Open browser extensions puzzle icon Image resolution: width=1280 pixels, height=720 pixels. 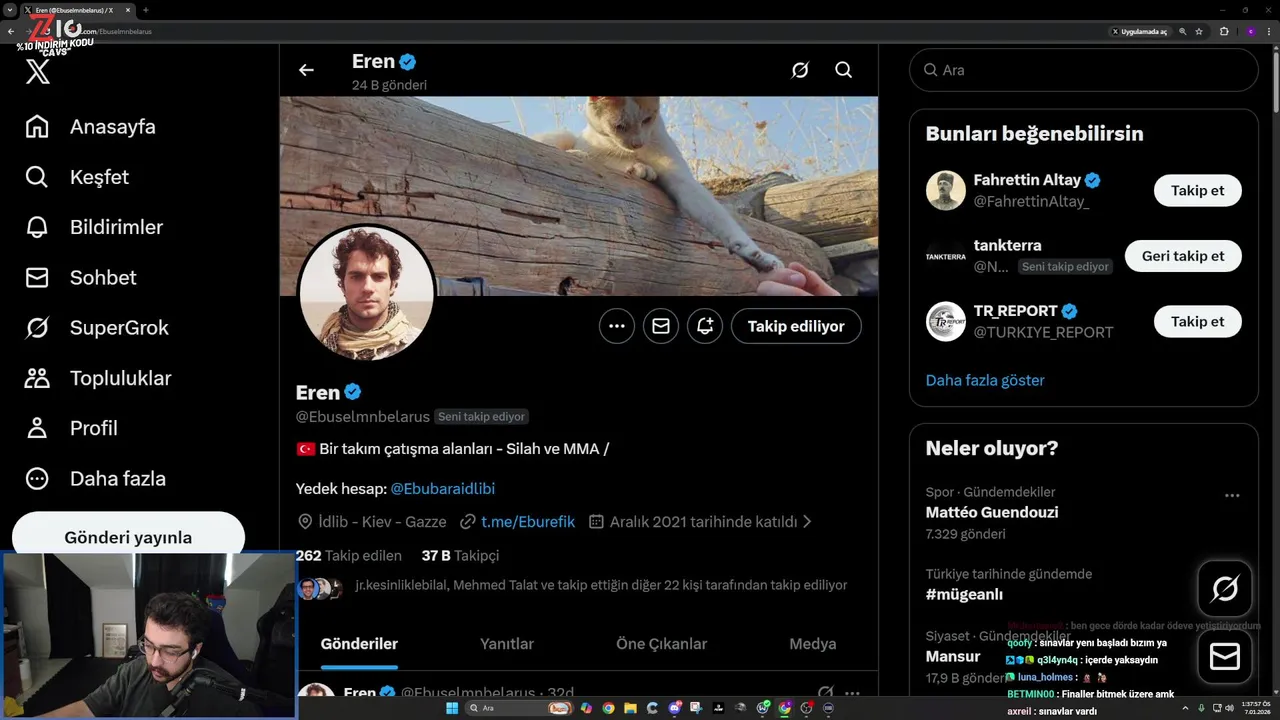click(x=1224, y=31)
